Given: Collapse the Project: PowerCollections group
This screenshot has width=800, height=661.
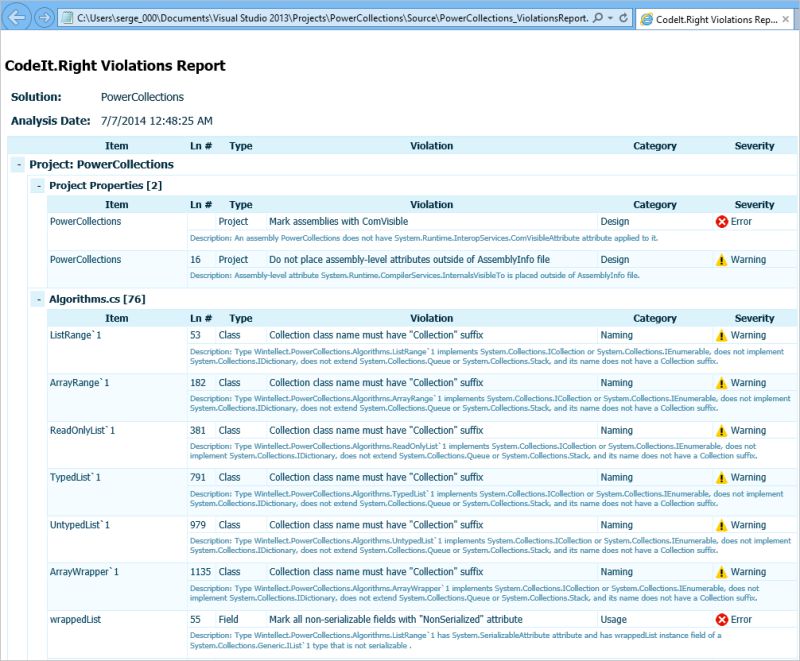Looking at the screenshot, I should (x=18, y=164).
